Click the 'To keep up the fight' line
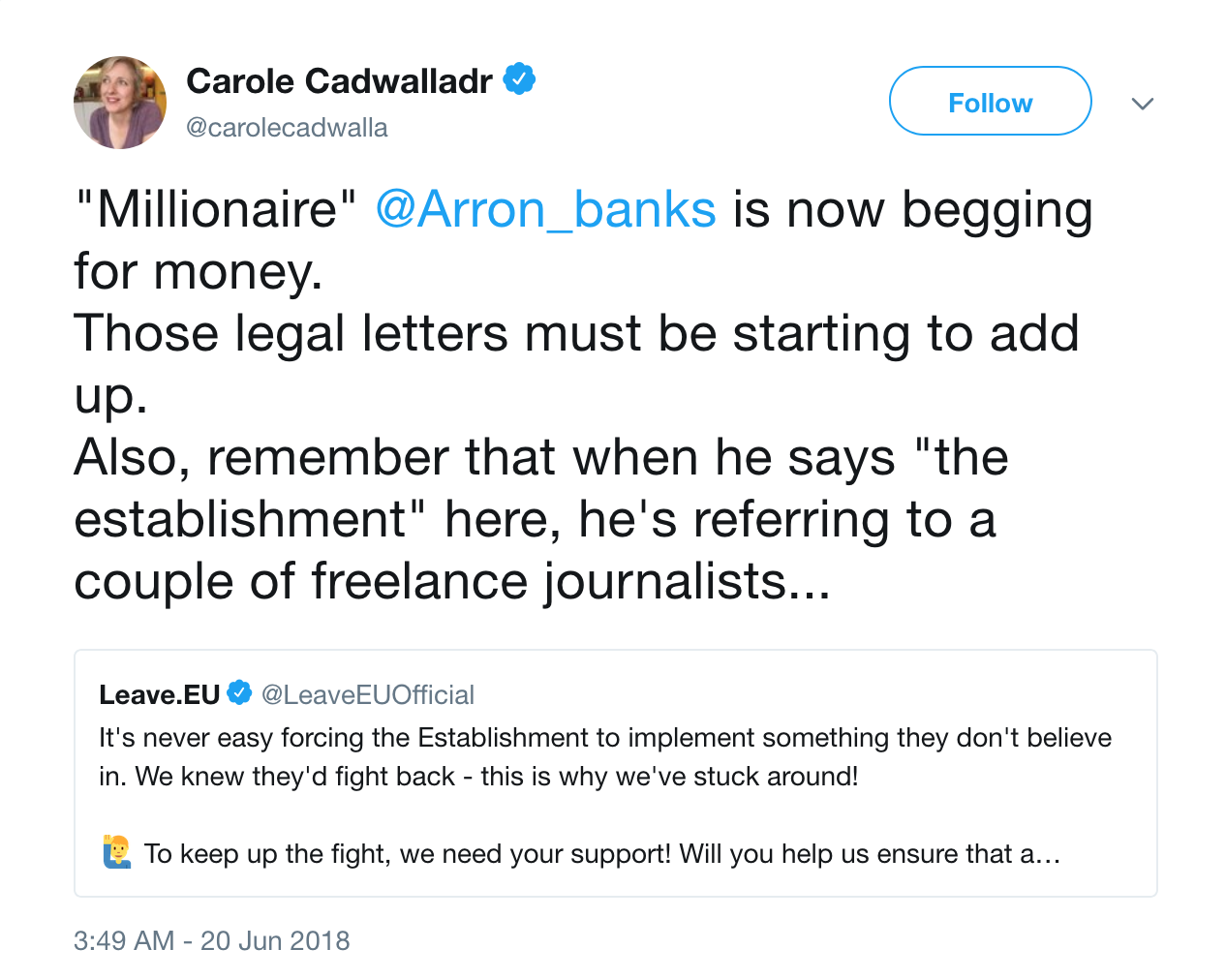This screenshot has width=1226, height=980. coord(601,854)
